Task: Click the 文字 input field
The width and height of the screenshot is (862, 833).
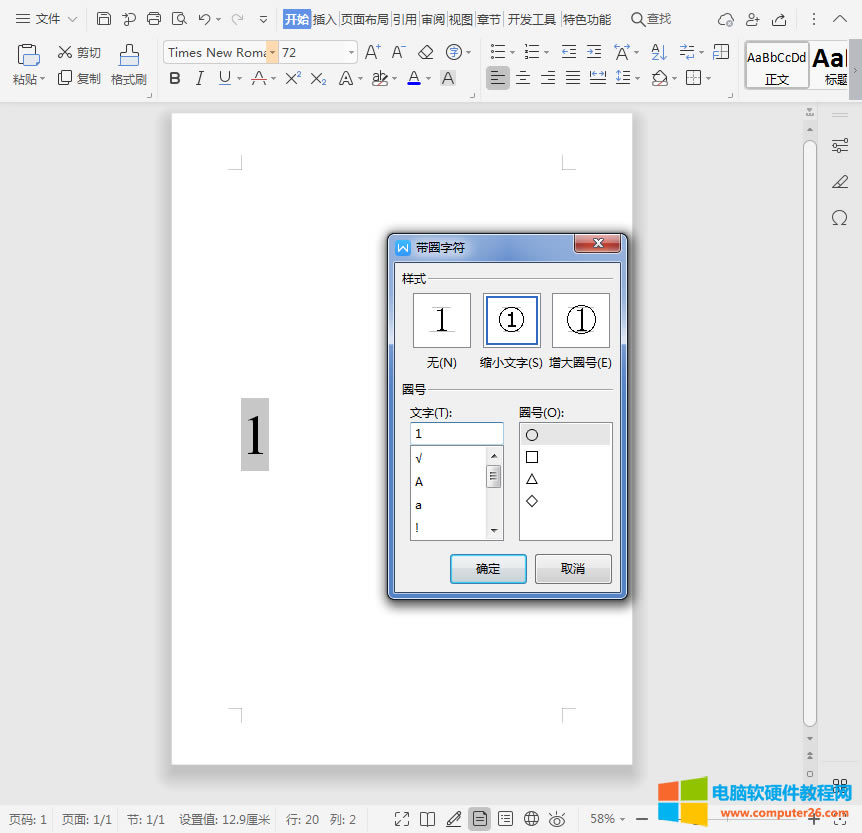Action: (x=456, y=434)
